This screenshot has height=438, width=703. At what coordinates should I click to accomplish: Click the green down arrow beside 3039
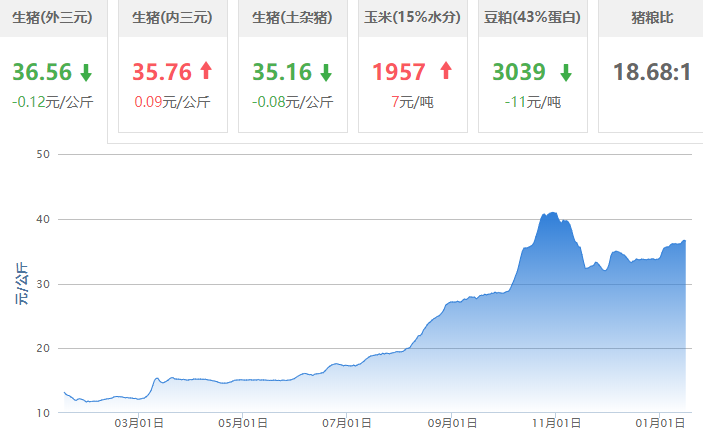566,72
